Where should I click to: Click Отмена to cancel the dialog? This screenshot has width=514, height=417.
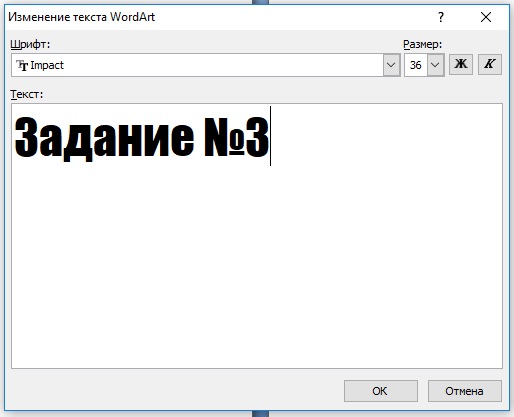(465, 391)
